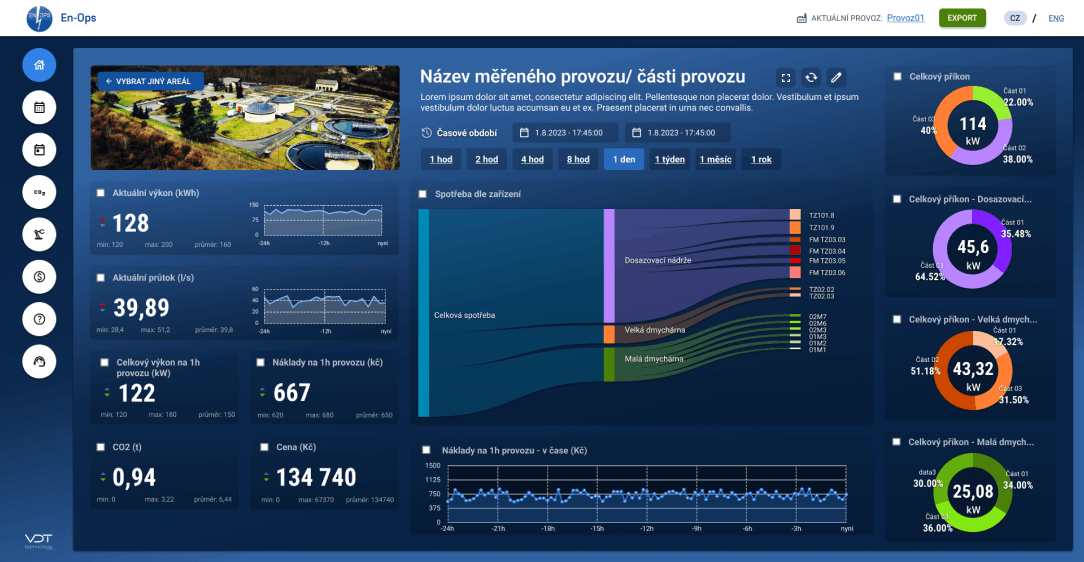Enable the Celkový příkon checkbox
The width and height of the screenshot is (1084, 562).
click(897, 77)
